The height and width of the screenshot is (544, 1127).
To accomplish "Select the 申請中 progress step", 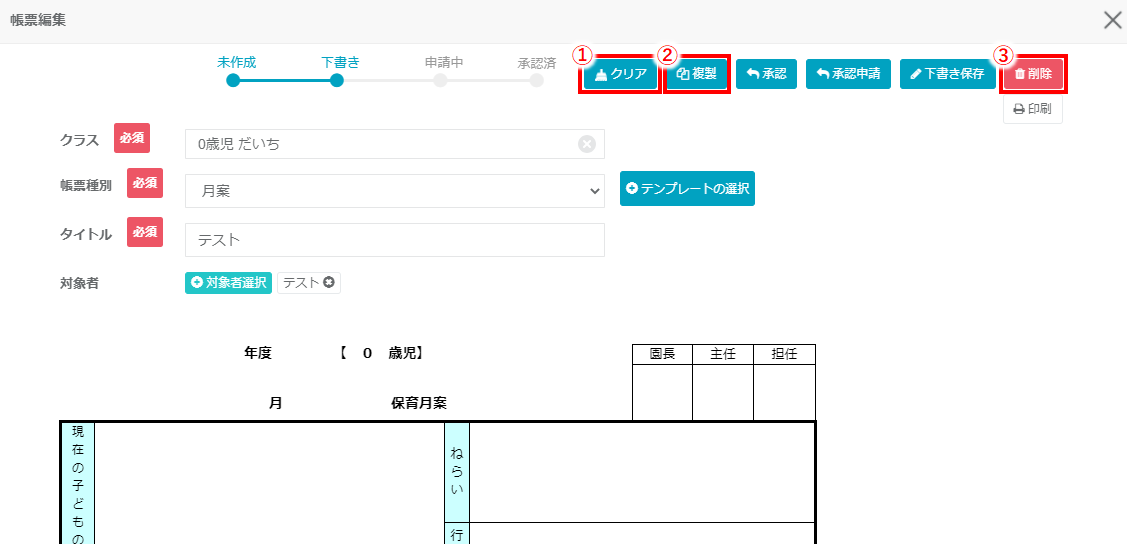I will [440, 80].
